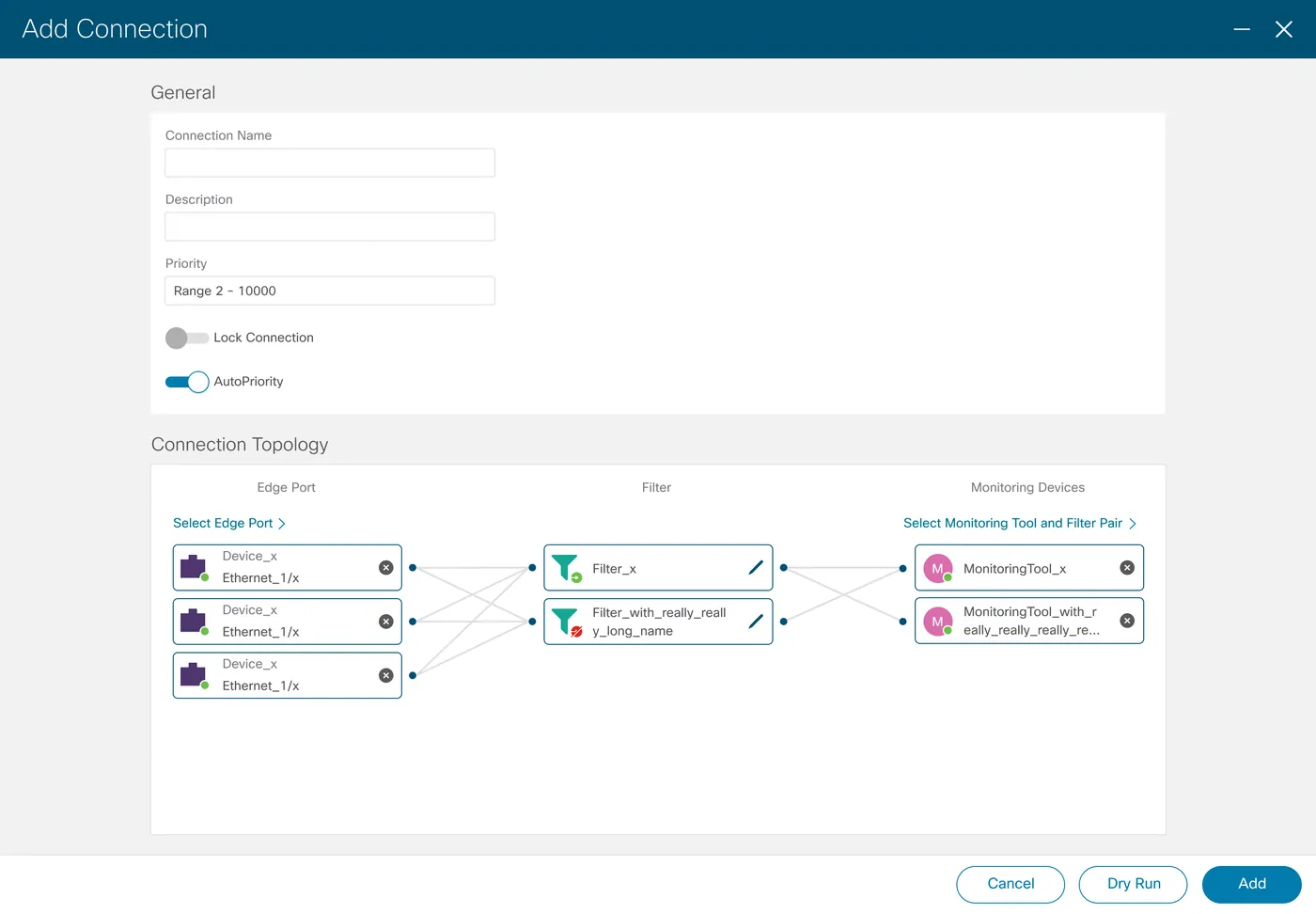Click the second edge port device icon
The width and height of the screenshot is (1316, 914).
[x=194, y=622]
